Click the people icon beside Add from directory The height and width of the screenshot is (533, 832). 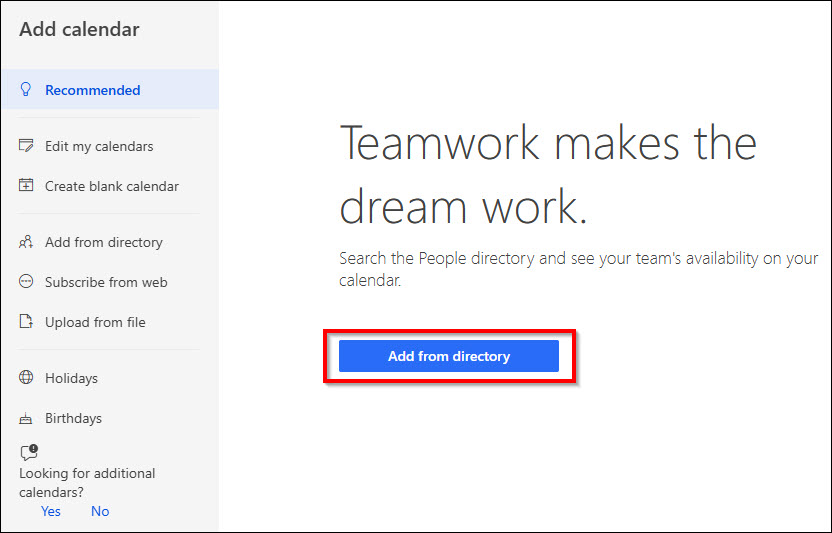pyautogui.click(x=26, y=242)
